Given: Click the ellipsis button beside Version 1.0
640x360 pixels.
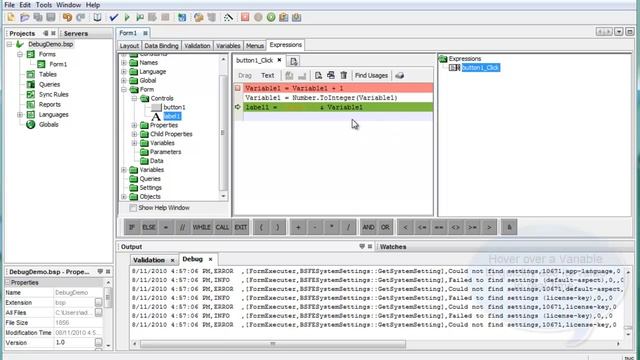Looking at the screenshot, I should pyautogui.click(x=98, y=342).
